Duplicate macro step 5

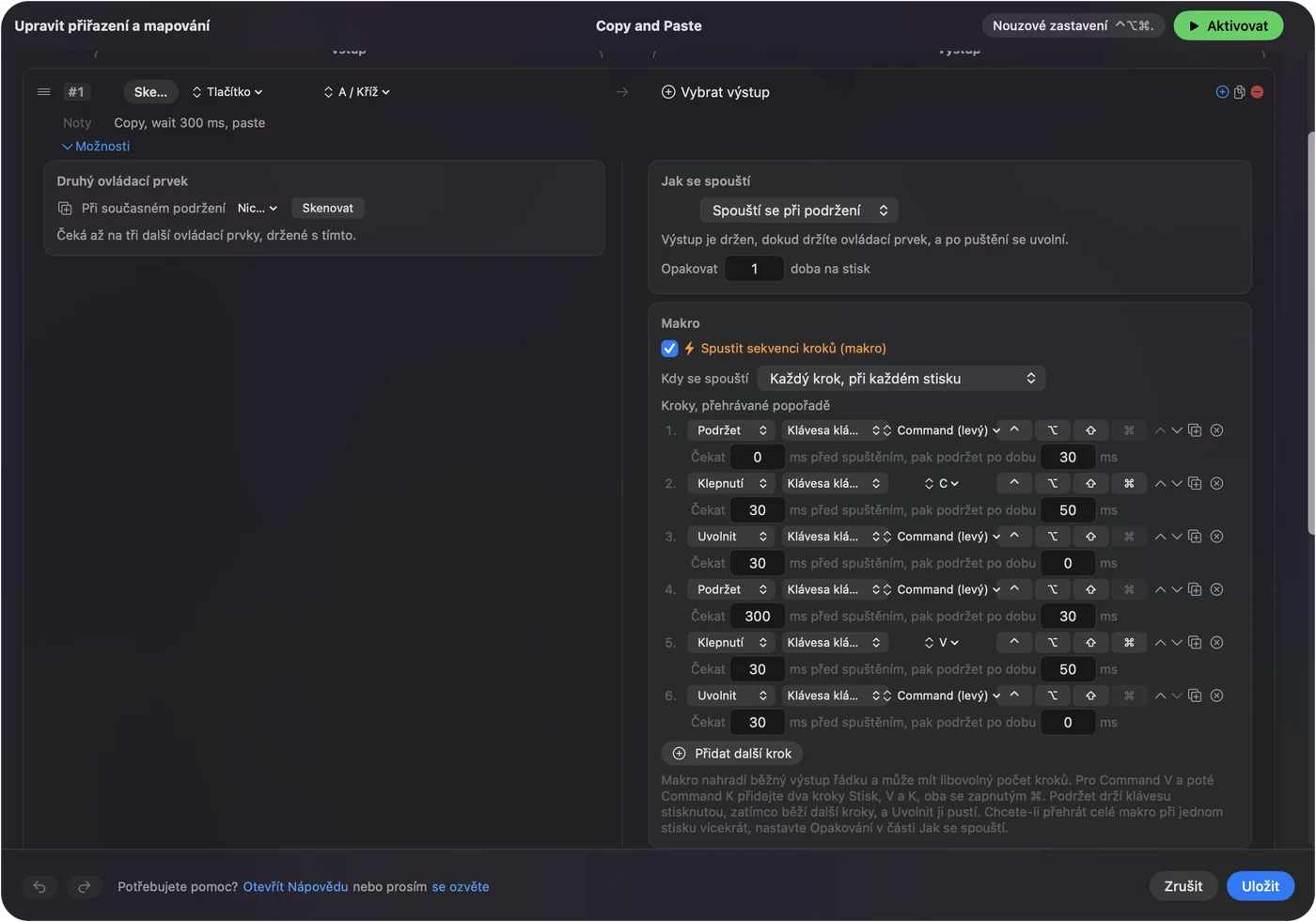tap(1195, 643)
